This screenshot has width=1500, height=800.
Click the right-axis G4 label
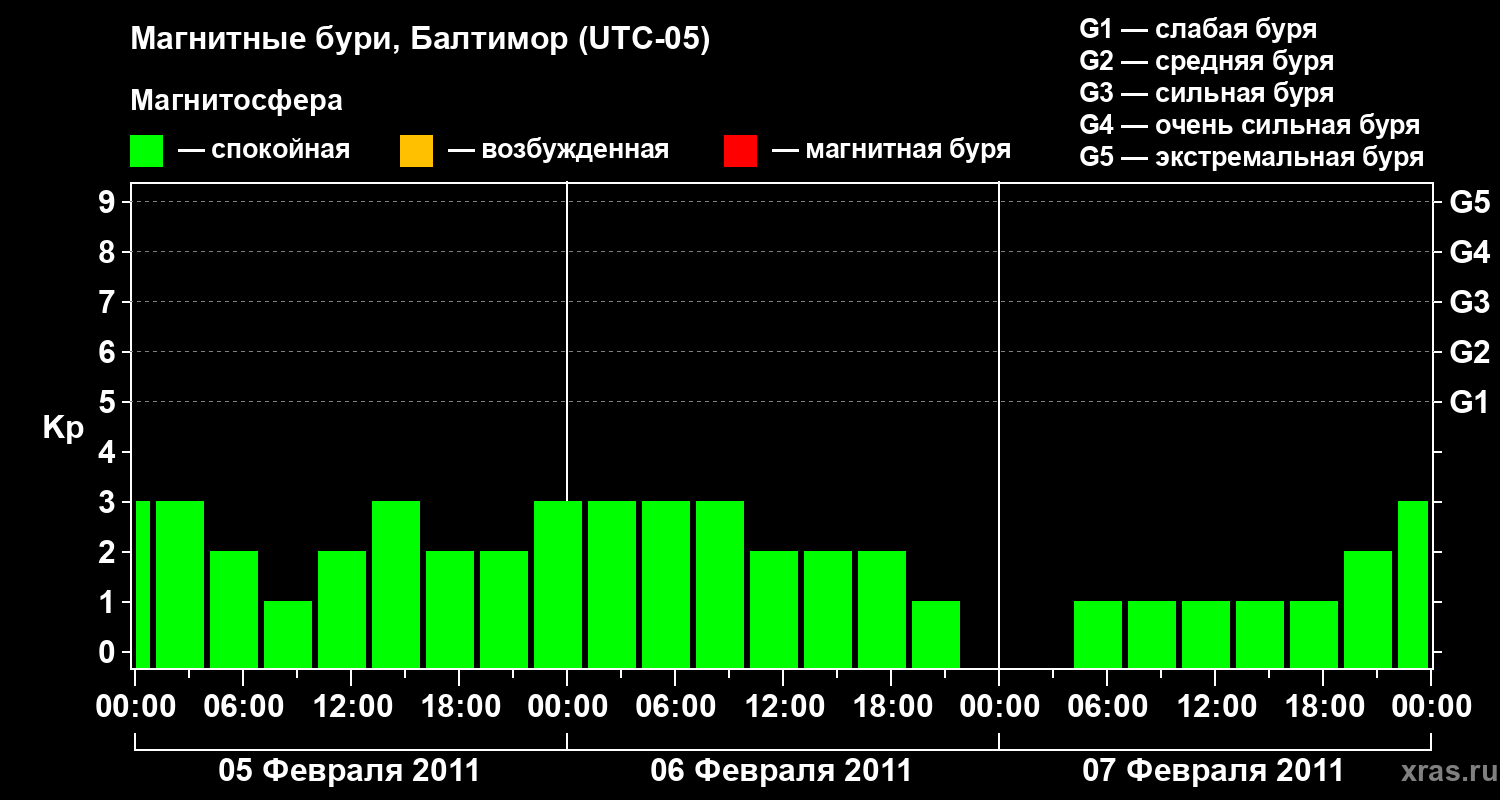1470,252
